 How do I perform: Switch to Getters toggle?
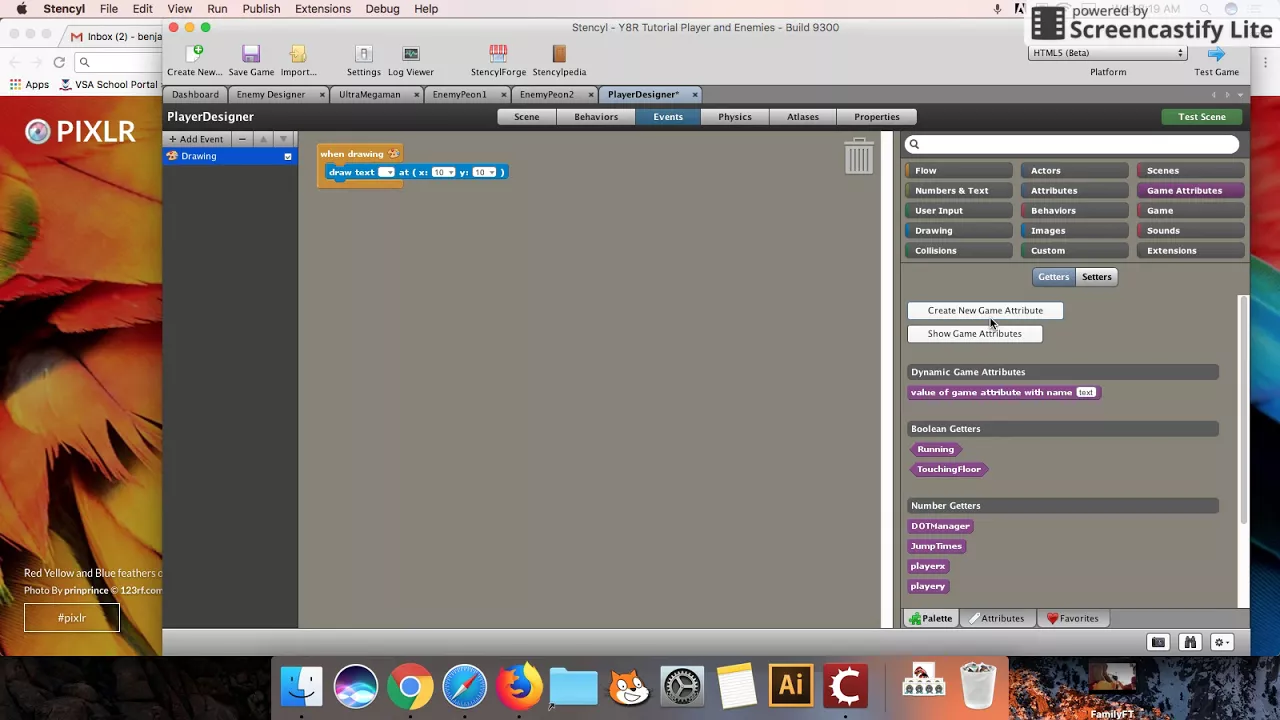(1053, 277)
